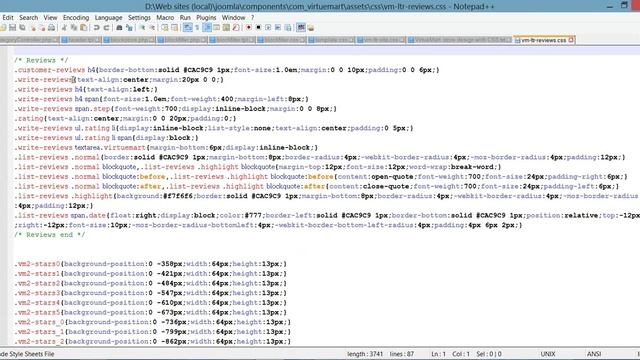Open the Window menu
640x360 pixels.
pyautogui.click(x=233, y=18)
